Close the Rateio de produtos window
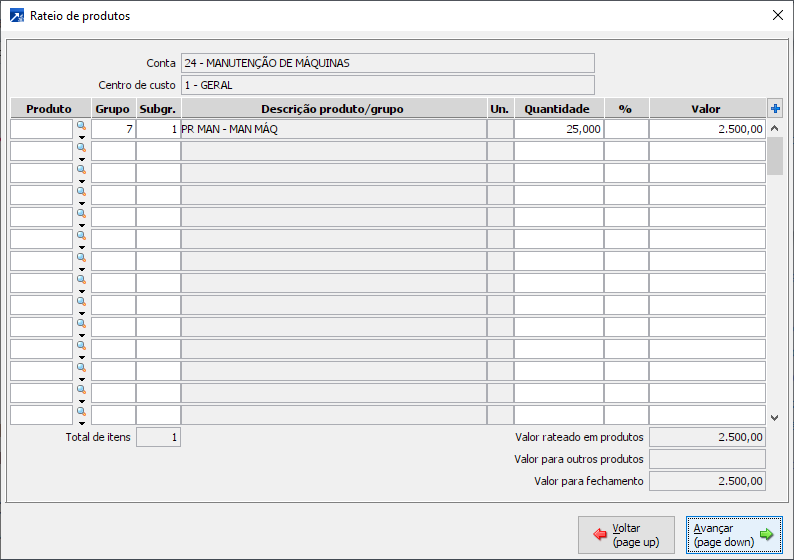Screen dimensions: 794x560 point(778,15)
